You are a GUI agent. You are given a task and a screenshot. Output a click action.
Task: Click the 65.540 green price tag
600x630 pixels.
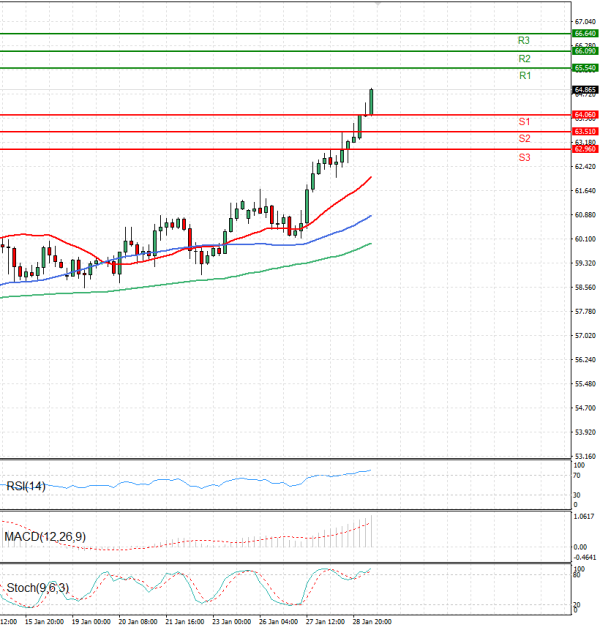(x=585, y=67)
